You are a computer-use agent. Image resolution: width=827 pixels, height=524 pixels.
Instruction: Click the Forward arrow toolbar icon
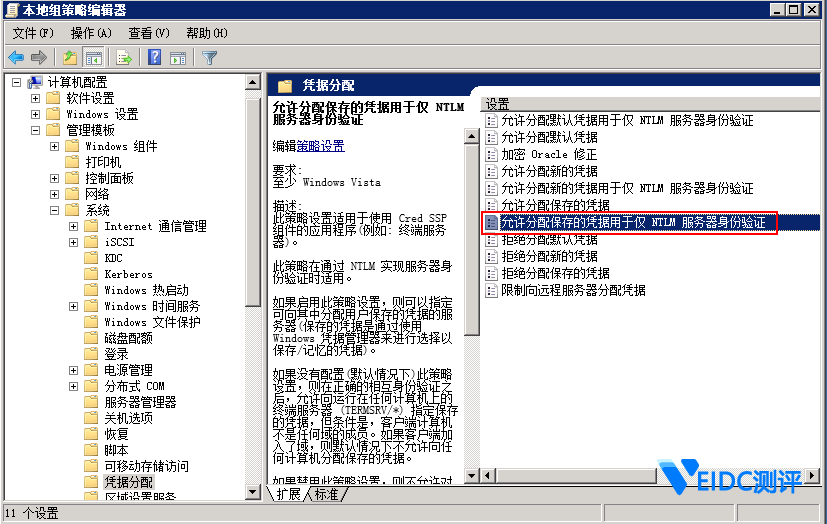click(39, 57)
